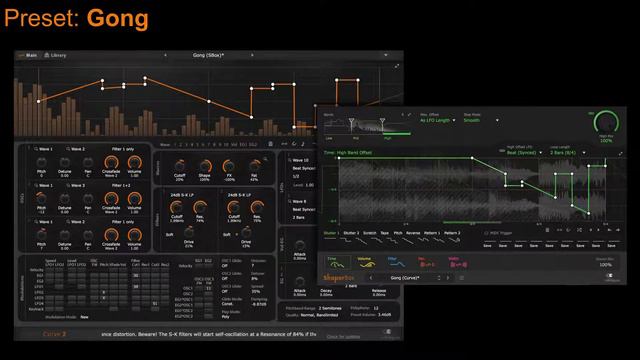Open Gong (Curve) preset name in ShaperBox

tap(405, 278)
